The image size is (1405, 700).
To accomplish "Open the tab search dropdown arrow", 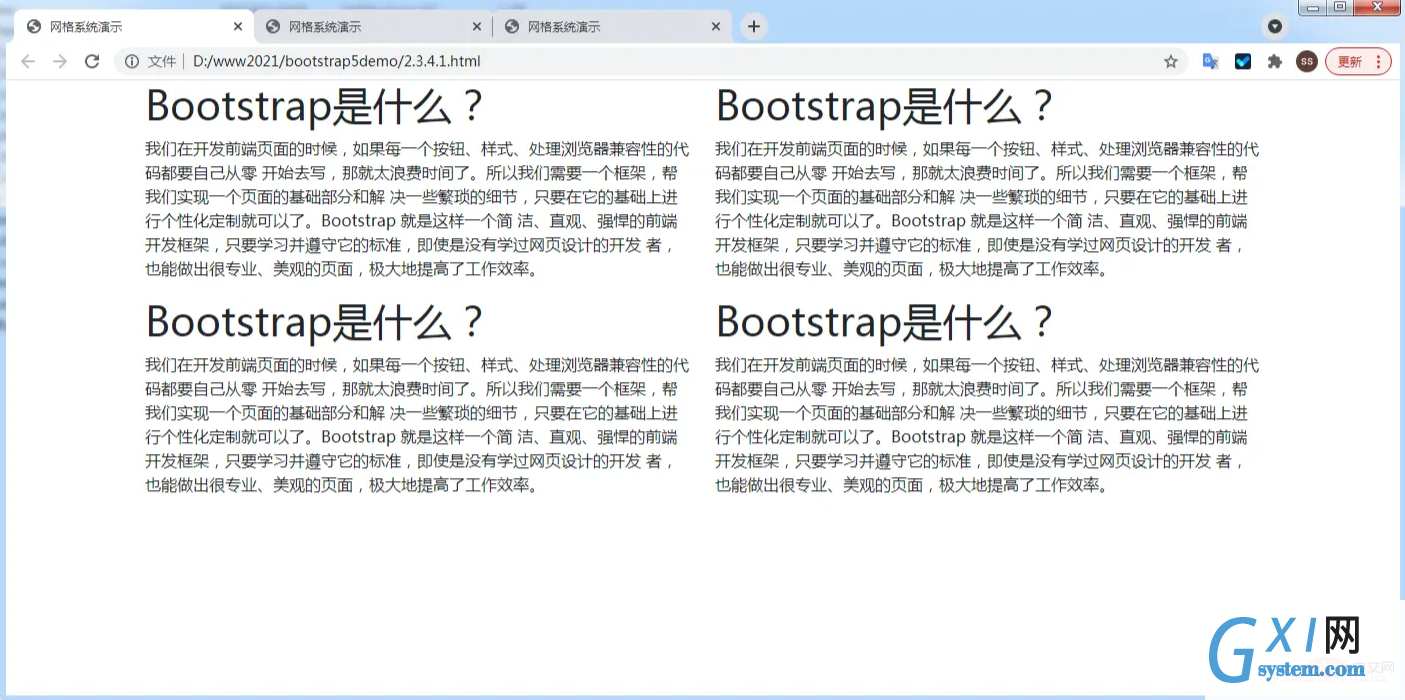I will [1275, 26].
